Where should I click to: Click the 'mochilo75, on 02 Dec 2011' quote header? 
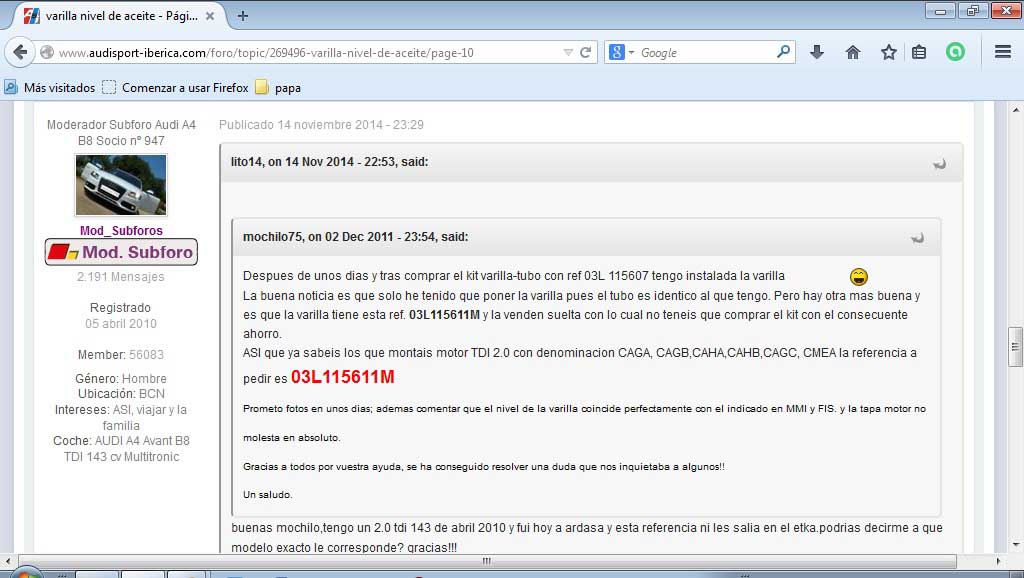tap(356, 237)
